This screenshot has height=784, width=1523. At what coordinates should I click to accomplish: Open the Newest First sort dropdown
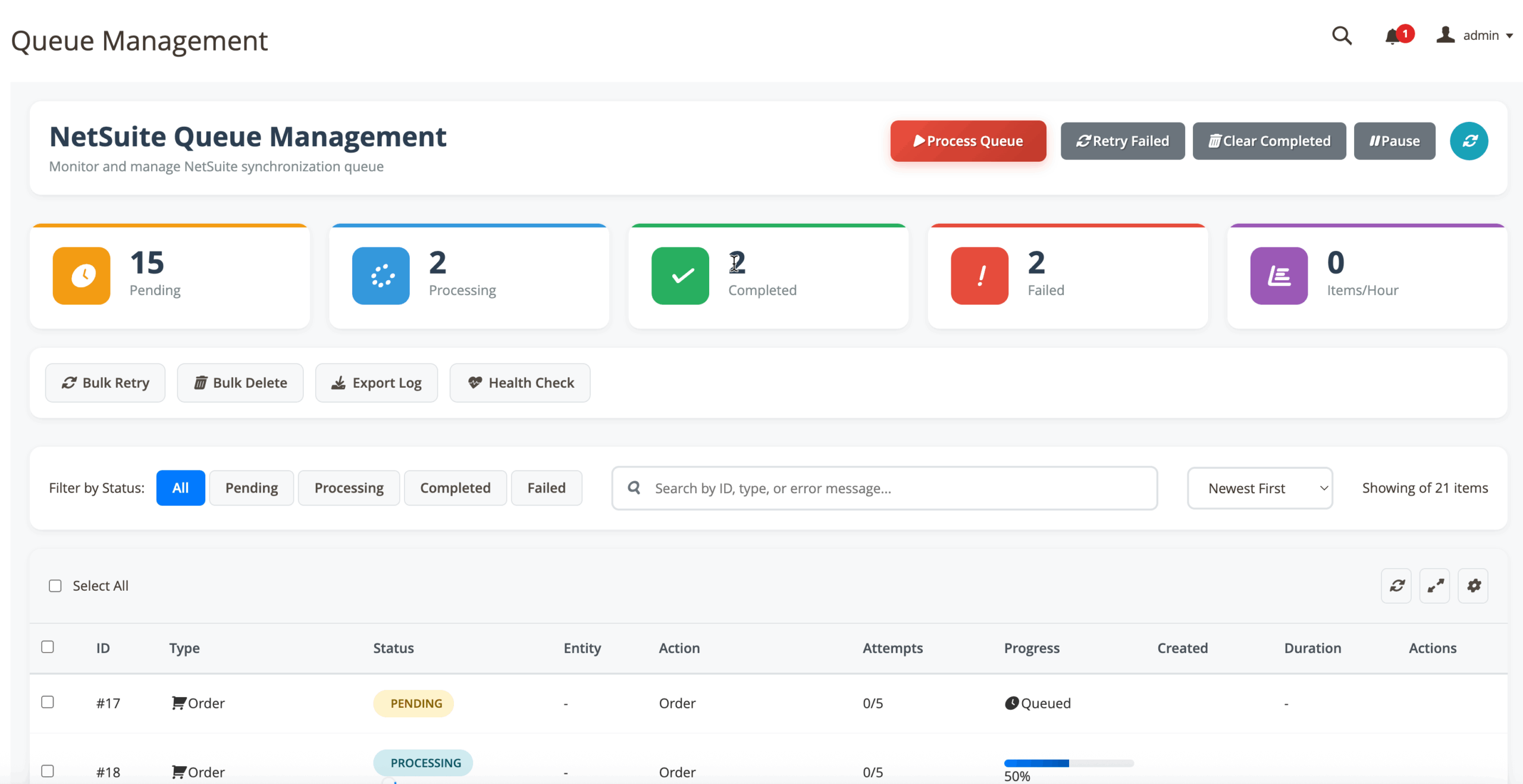(1259, 488)
